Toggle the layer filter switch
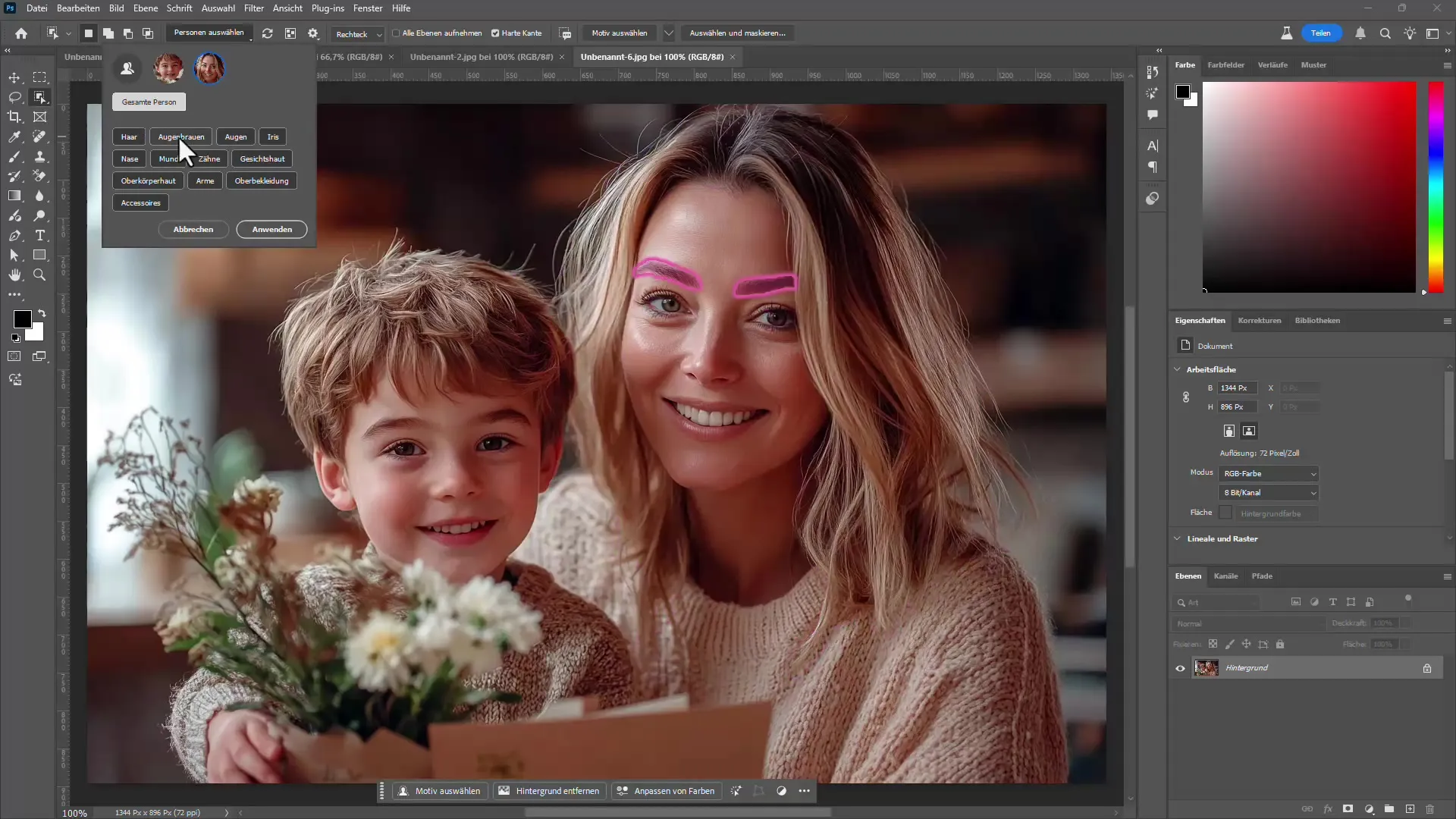The height and width of the screenshot is (819, 1456). pyautogui.click(x=1408, y=598)
